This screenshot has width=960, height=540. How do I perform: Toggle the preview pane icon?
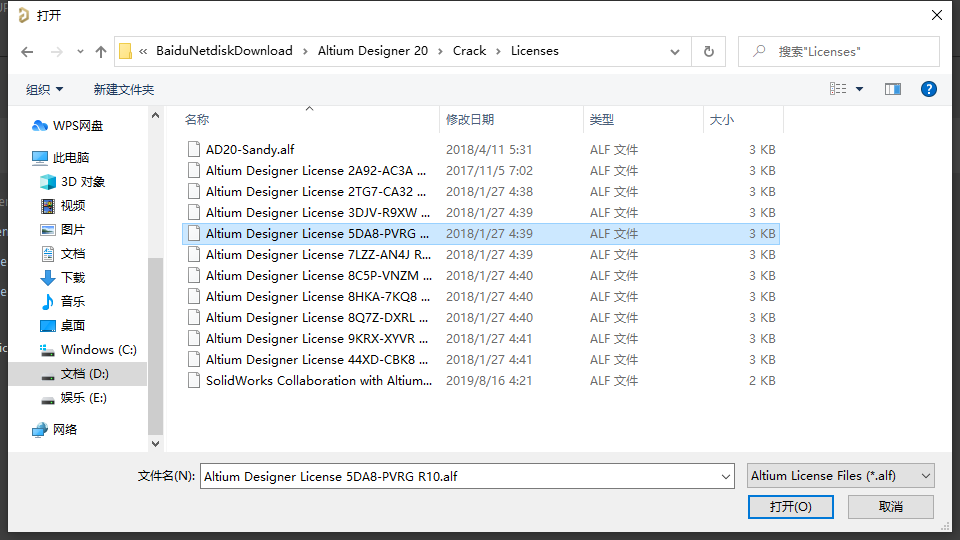click(893, 89)
